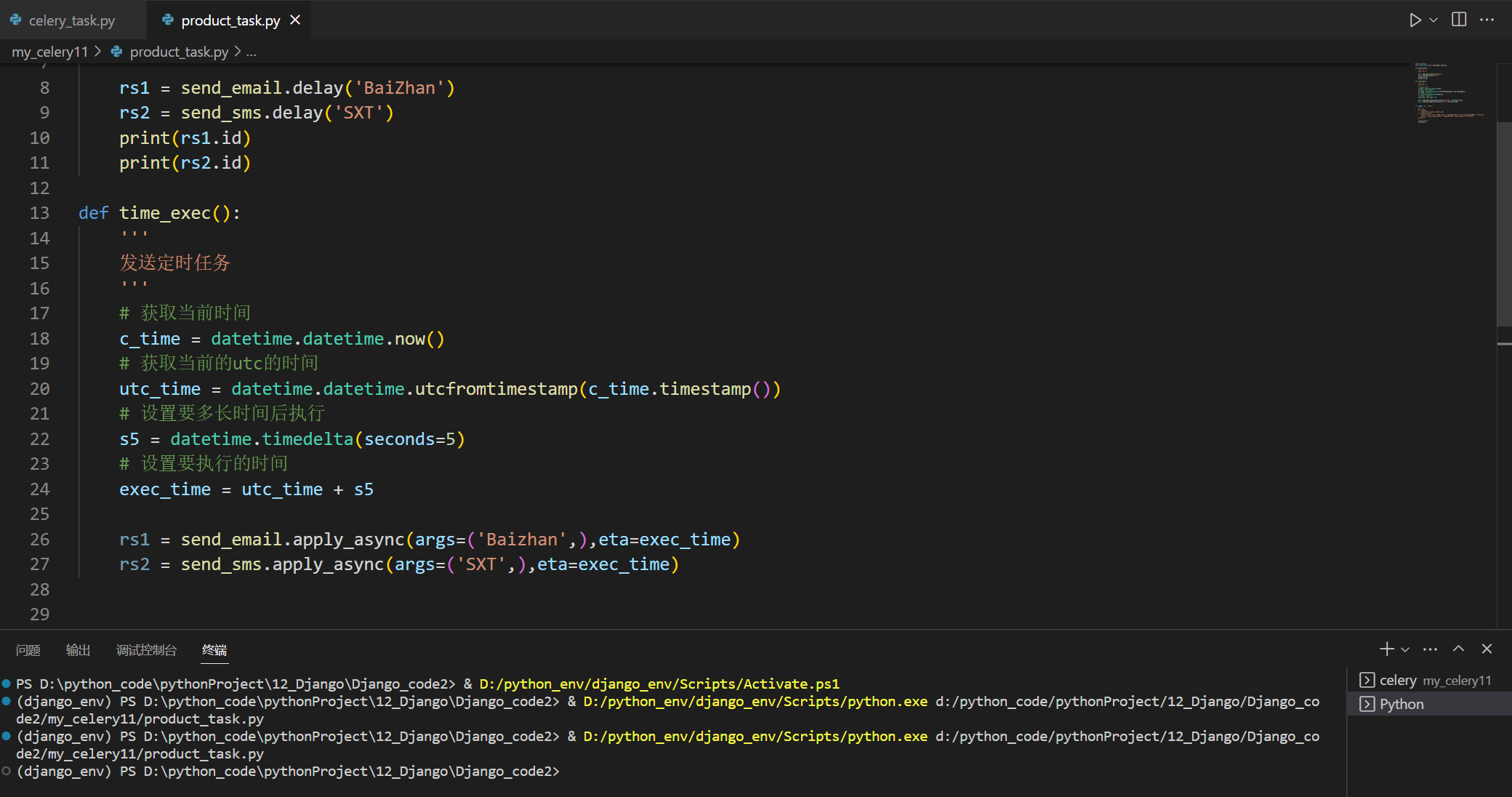Click the comment 获取当前时间
The height and width of the screenshot is (797, 1512).
click(x=185, y=313)
